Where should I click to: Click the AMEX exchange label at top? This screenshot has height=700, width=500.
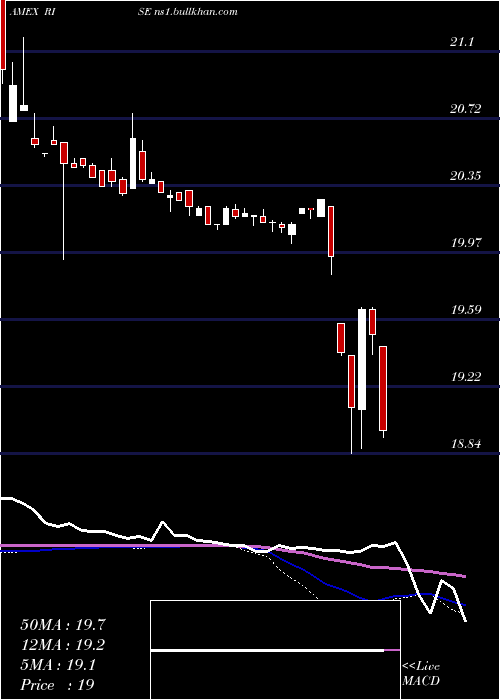pos(24,12)
